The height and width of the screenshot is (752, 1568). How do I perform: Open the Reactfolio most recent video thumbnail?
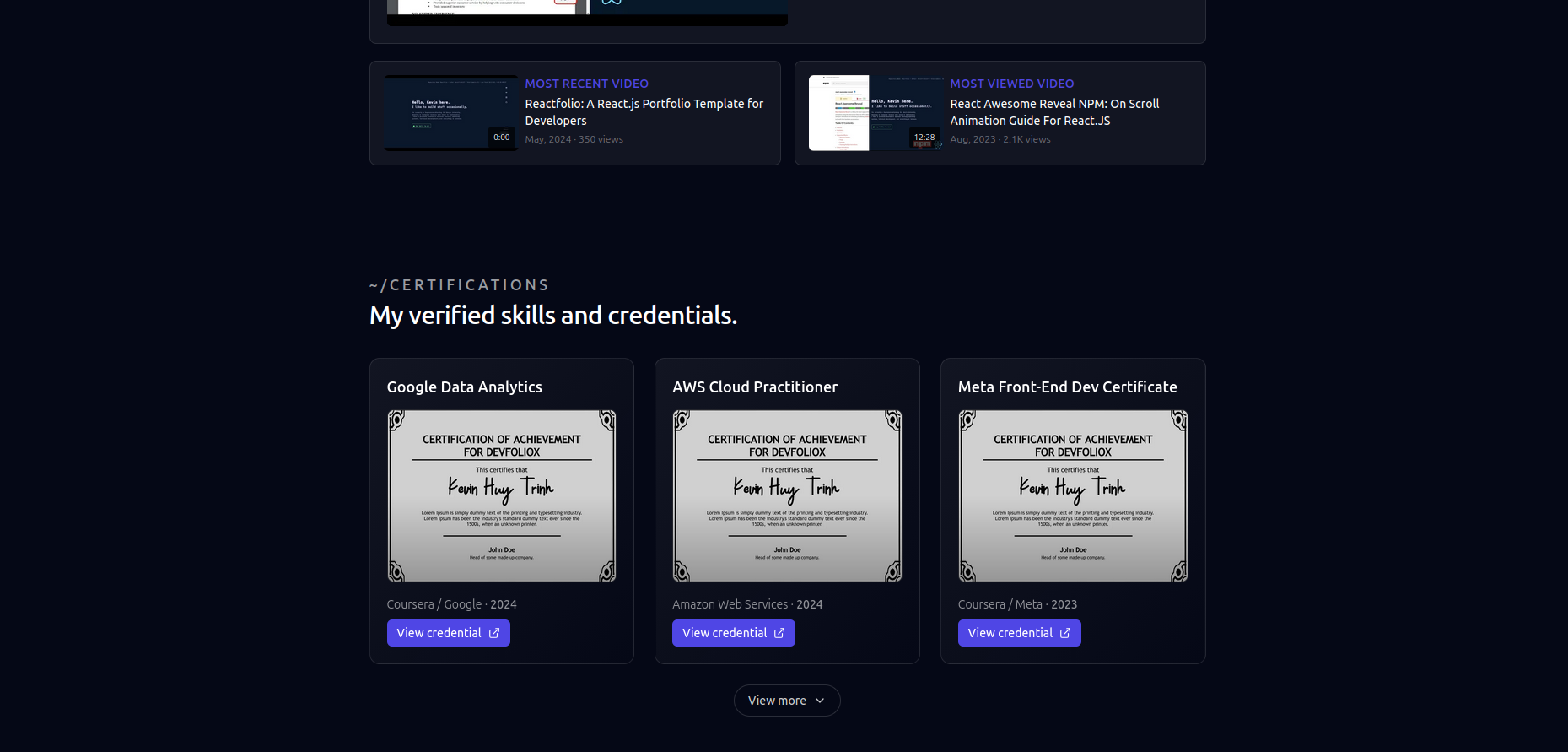(x=451, y=113)
